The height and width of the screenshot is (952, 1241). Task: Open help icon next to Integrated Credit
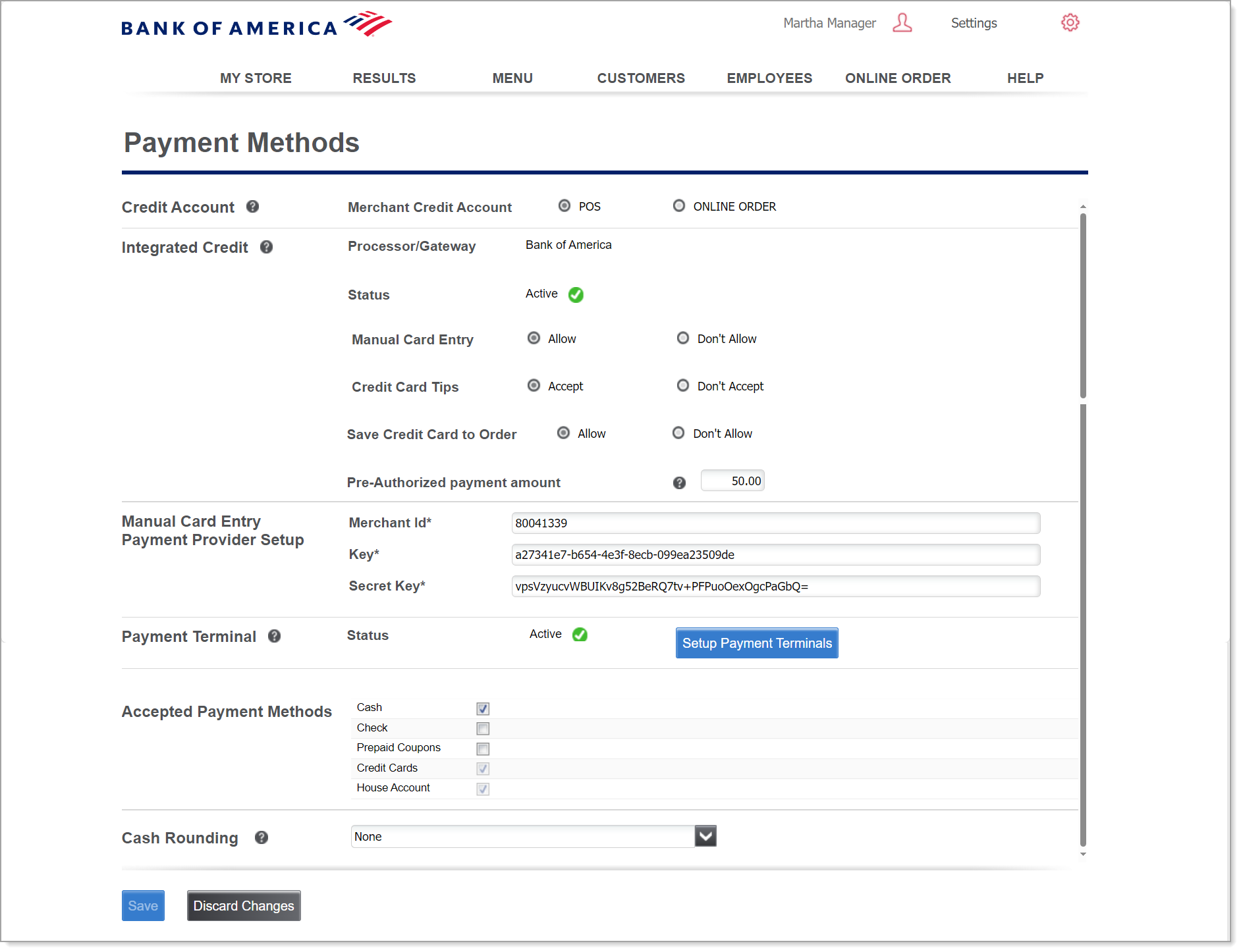[x=266, y=247]
